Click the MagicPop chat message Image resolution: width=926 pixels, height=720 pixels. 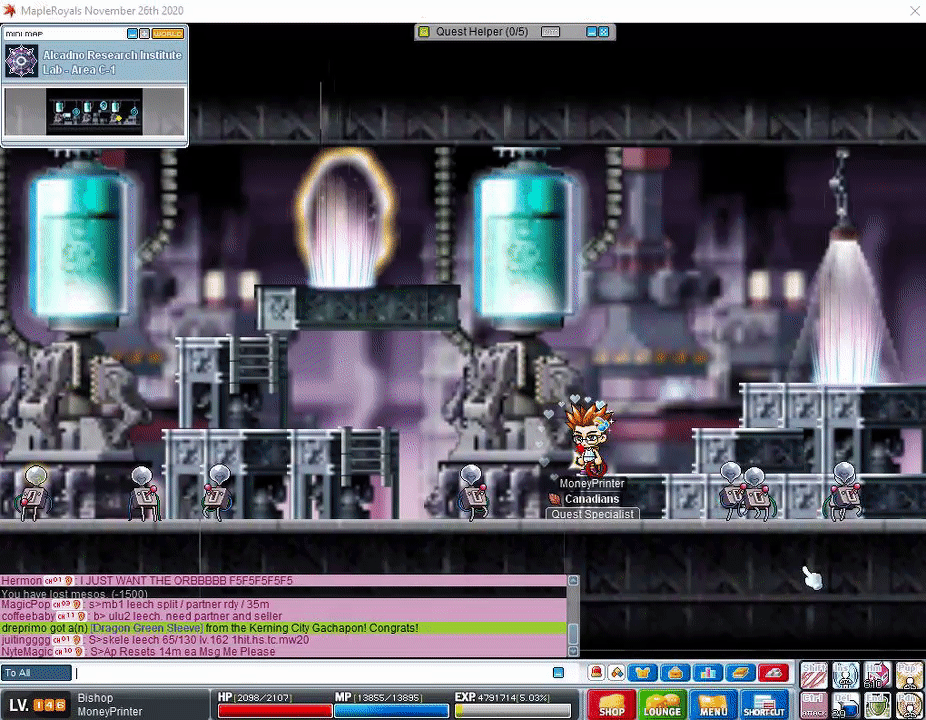click(135, 604)
